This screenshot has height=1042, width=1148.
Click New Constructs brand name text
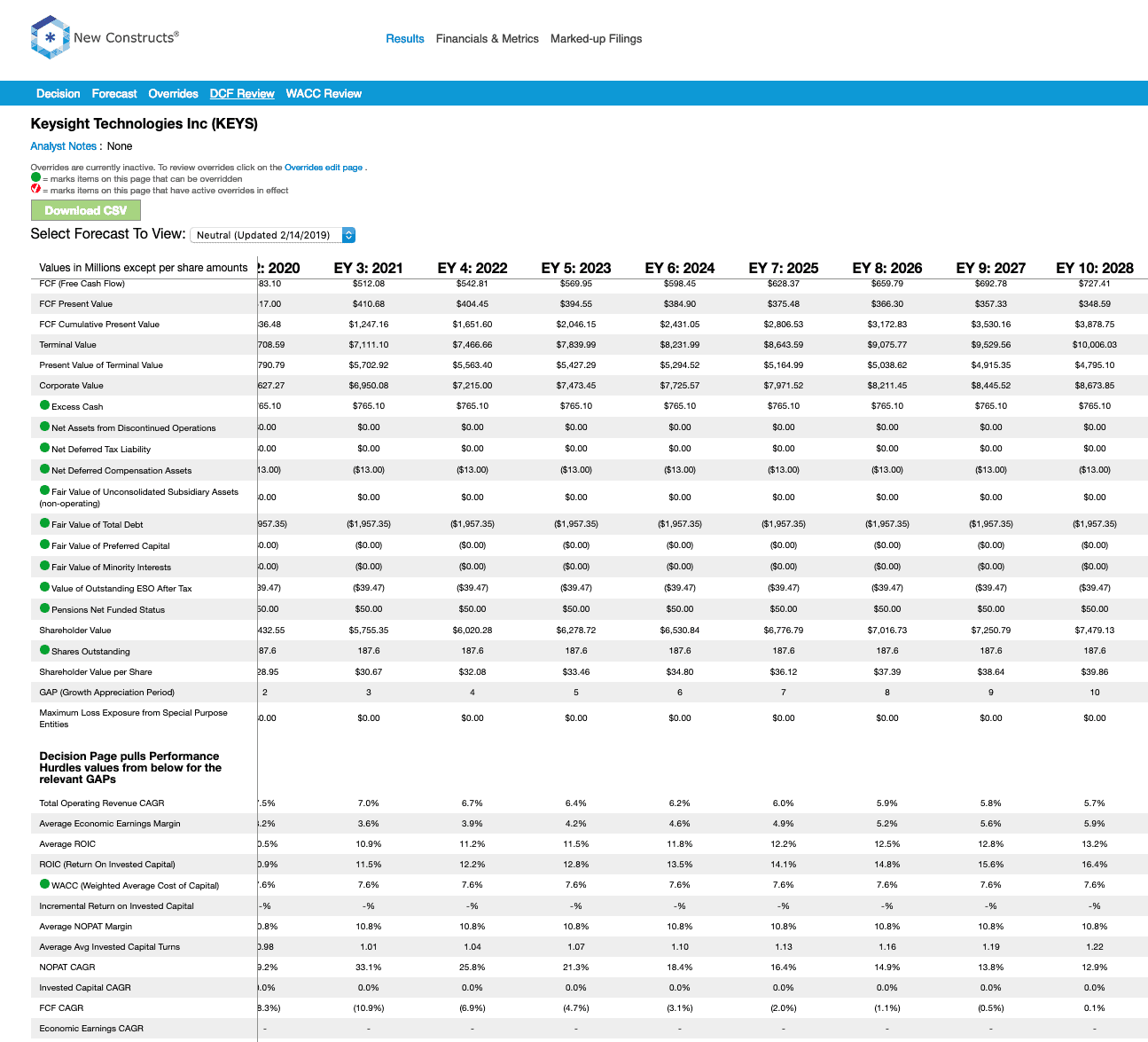[126, 37]
